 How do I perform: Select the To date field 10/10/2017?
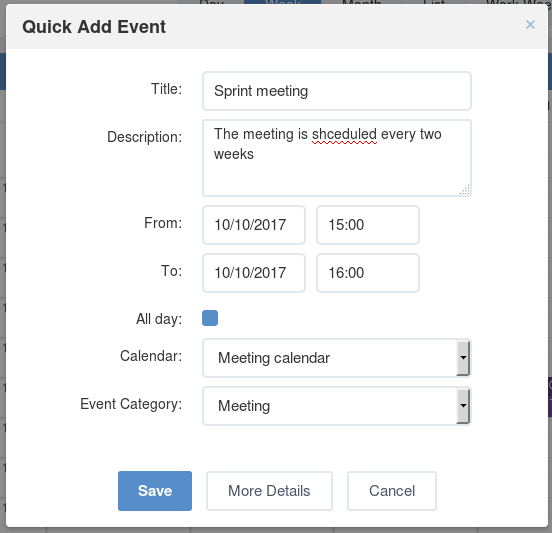[x=254, y=273]
